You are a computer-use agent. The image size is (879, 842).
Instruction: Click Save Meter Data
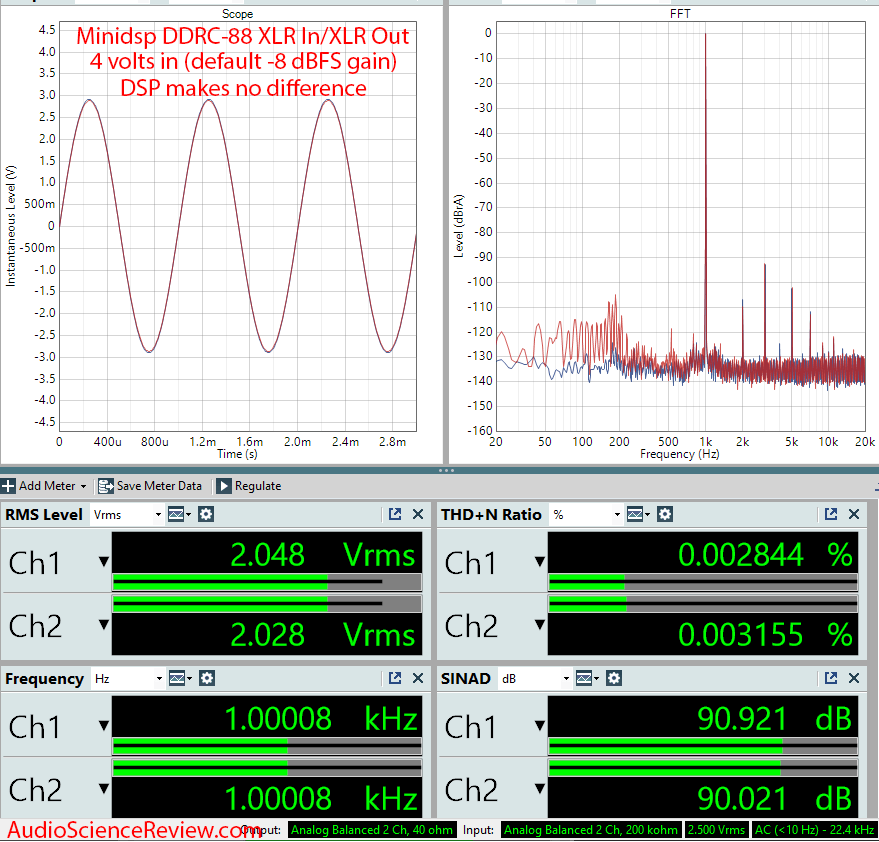click(x=150, y=486)
